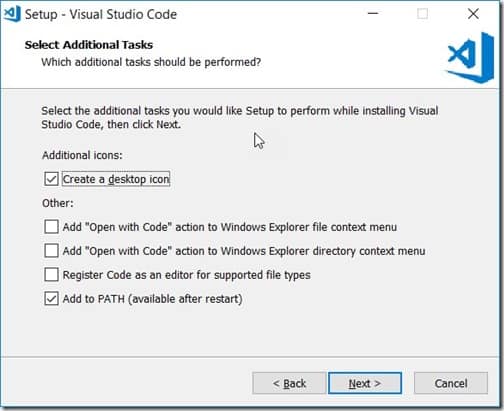Enable Open with Code for directory context menu
504x411 pixels.
click(51, 251)
